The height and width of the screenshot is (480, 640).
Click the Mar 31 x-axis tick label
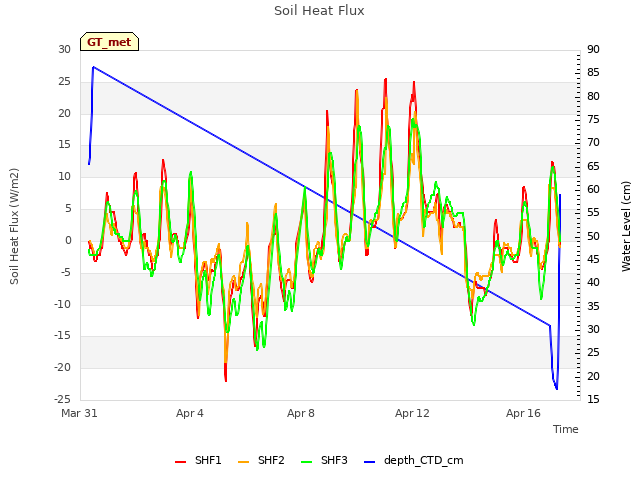click(x=79, y=413)
